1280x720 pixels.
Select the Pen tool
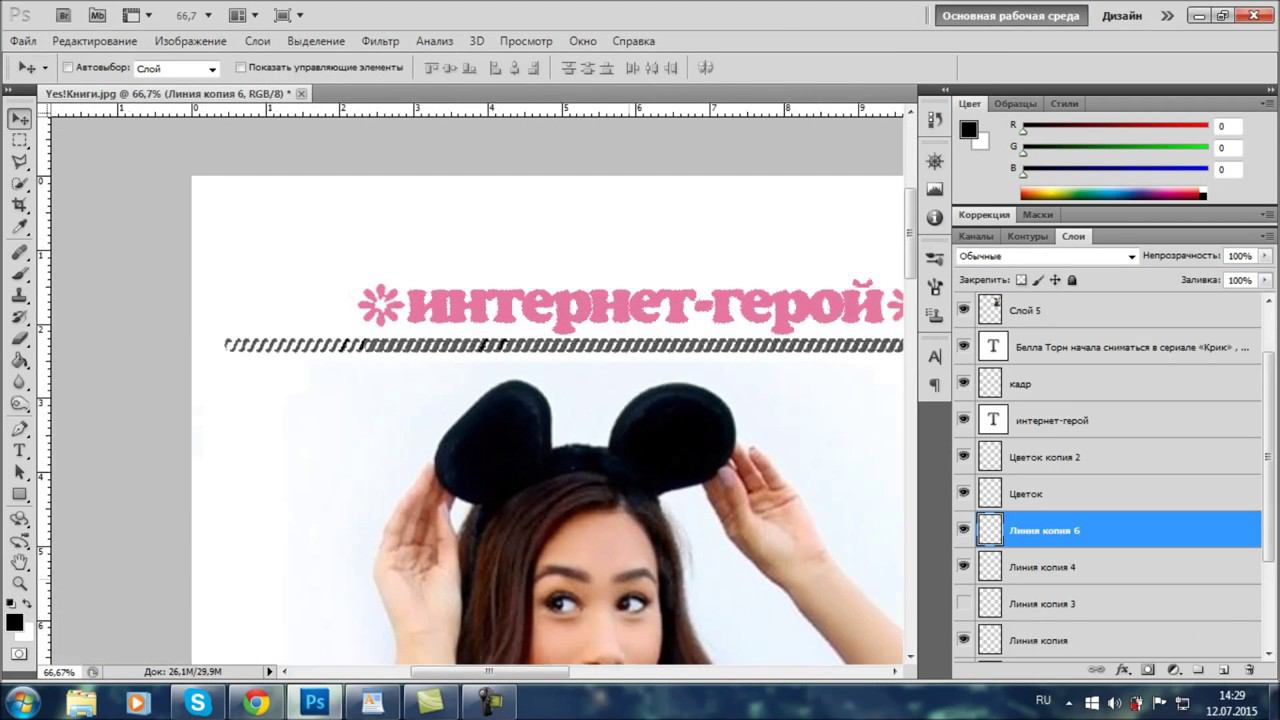[19, 429]
